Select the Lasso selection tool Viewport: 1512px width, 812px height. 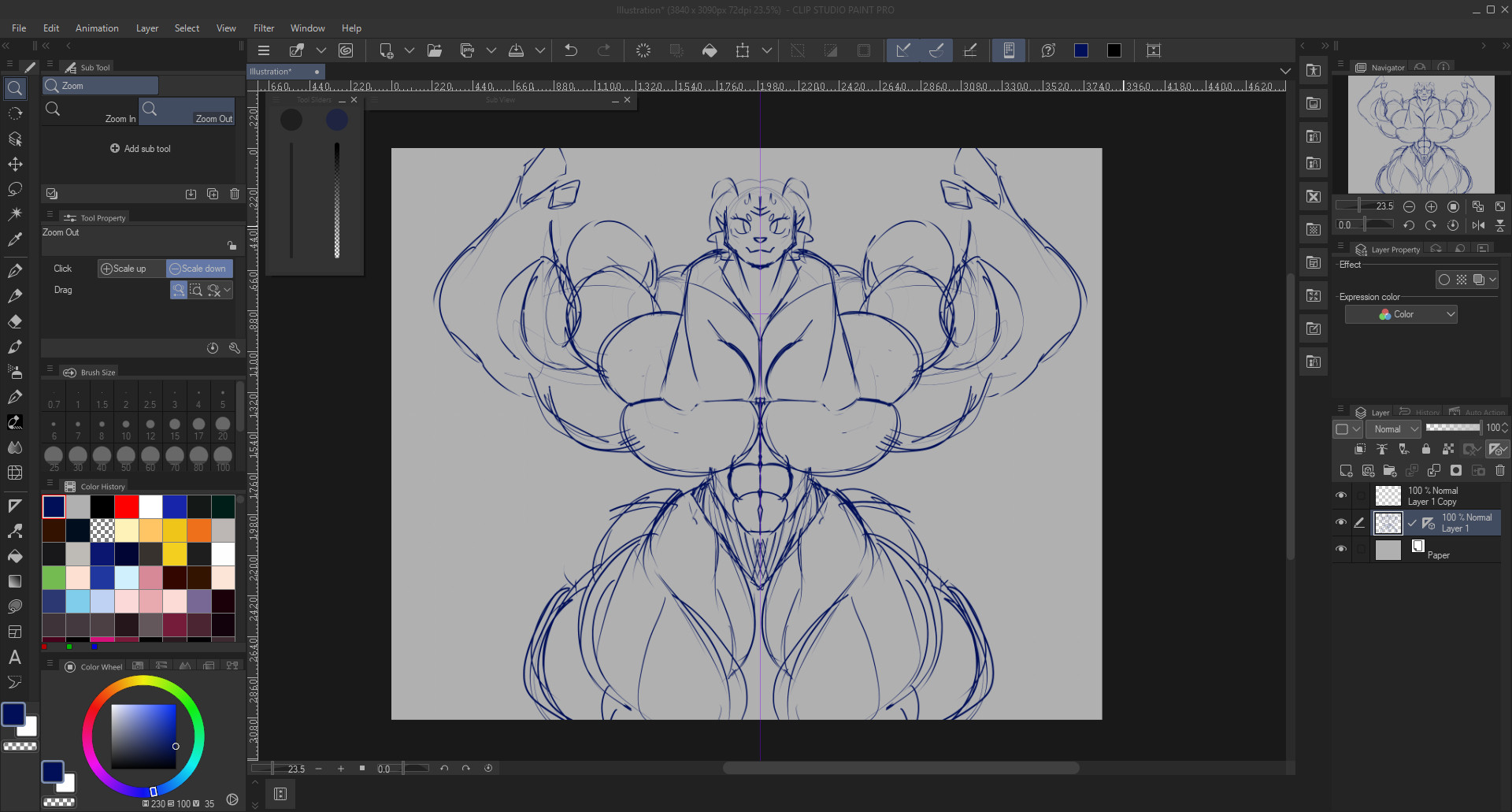tap(15, 189)
